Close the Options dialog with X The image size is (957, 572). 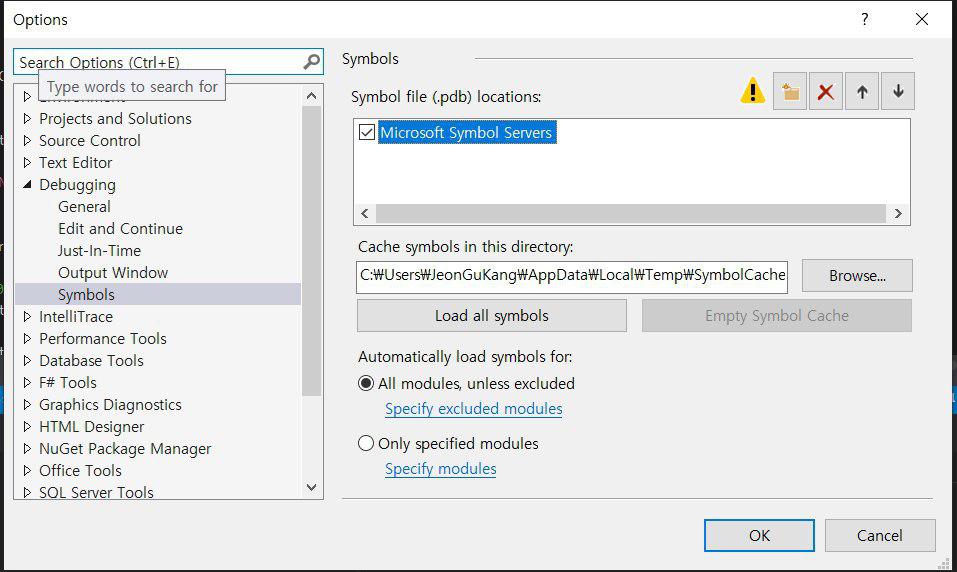922,20
